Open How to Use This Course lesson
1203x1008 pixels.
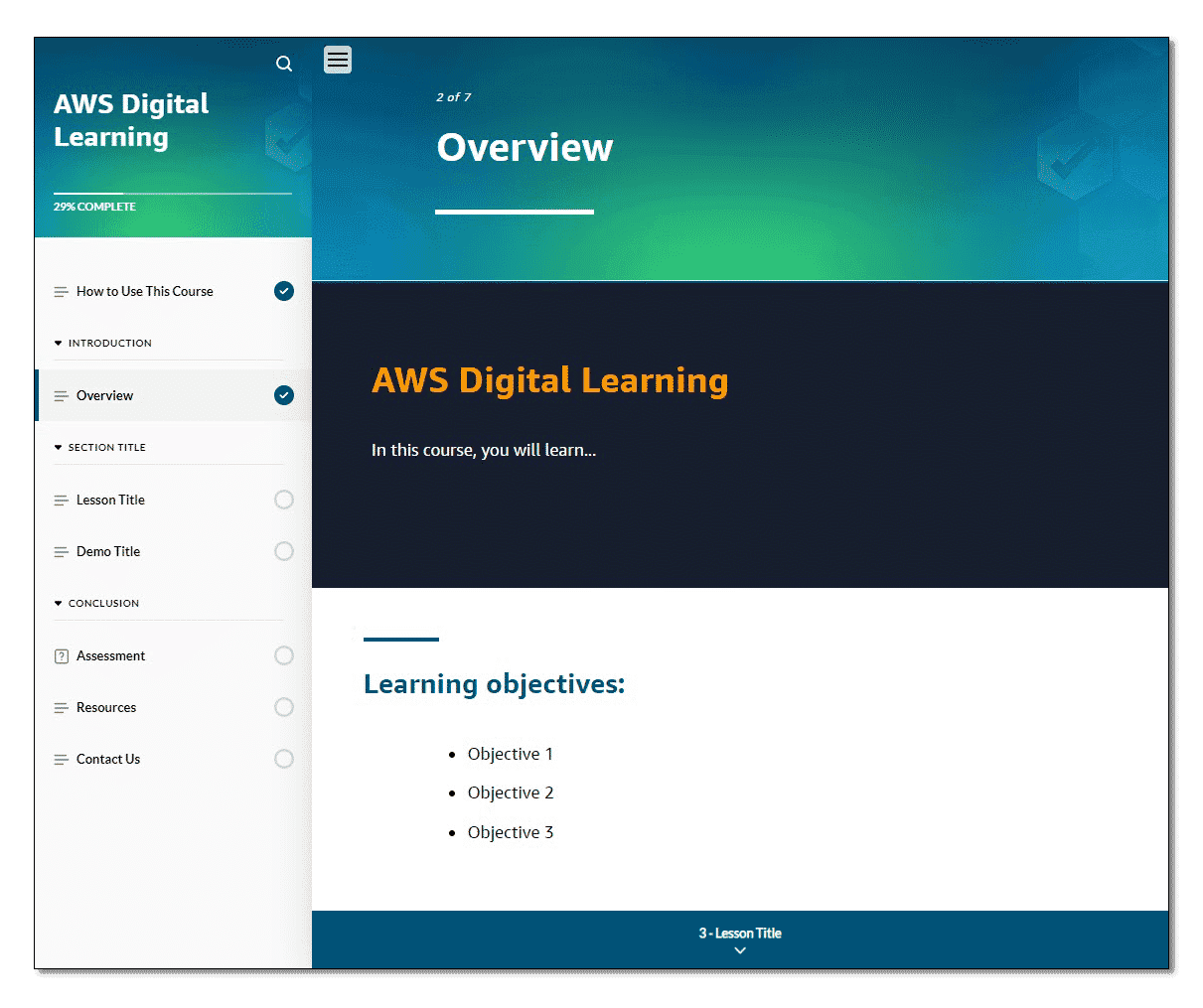coord(173,291)
